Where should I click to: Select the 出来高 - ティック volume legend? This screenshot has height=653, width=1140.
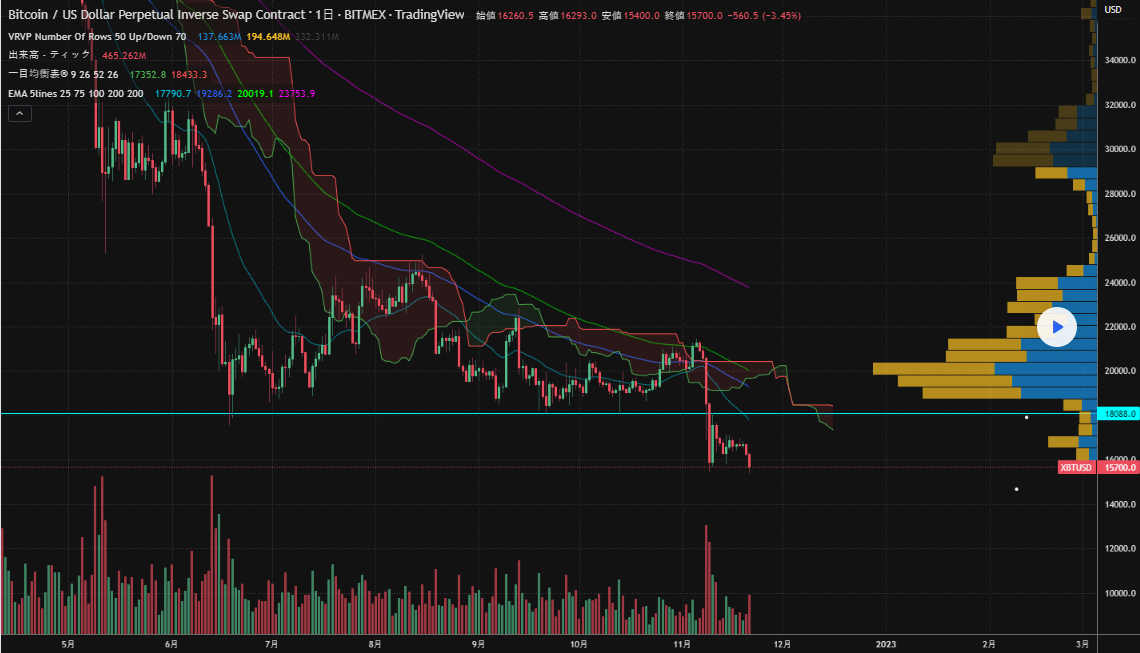(x=50, y=55)
